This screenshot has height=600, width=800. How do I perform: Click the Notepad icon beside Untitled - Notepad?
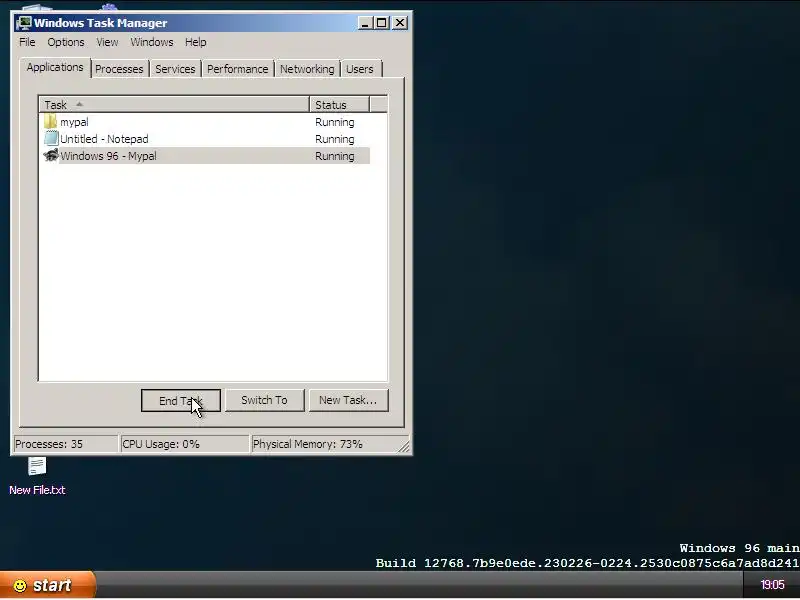point(51,138)
